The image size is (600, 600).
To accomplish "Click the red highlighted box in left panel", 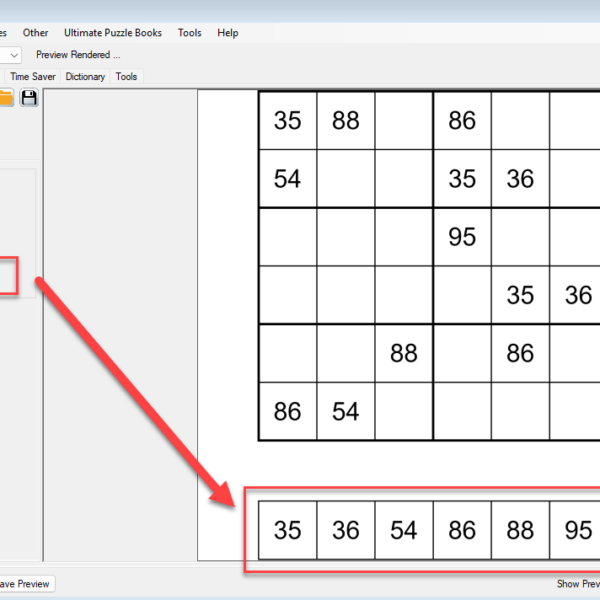I will (x=8, y=275).
